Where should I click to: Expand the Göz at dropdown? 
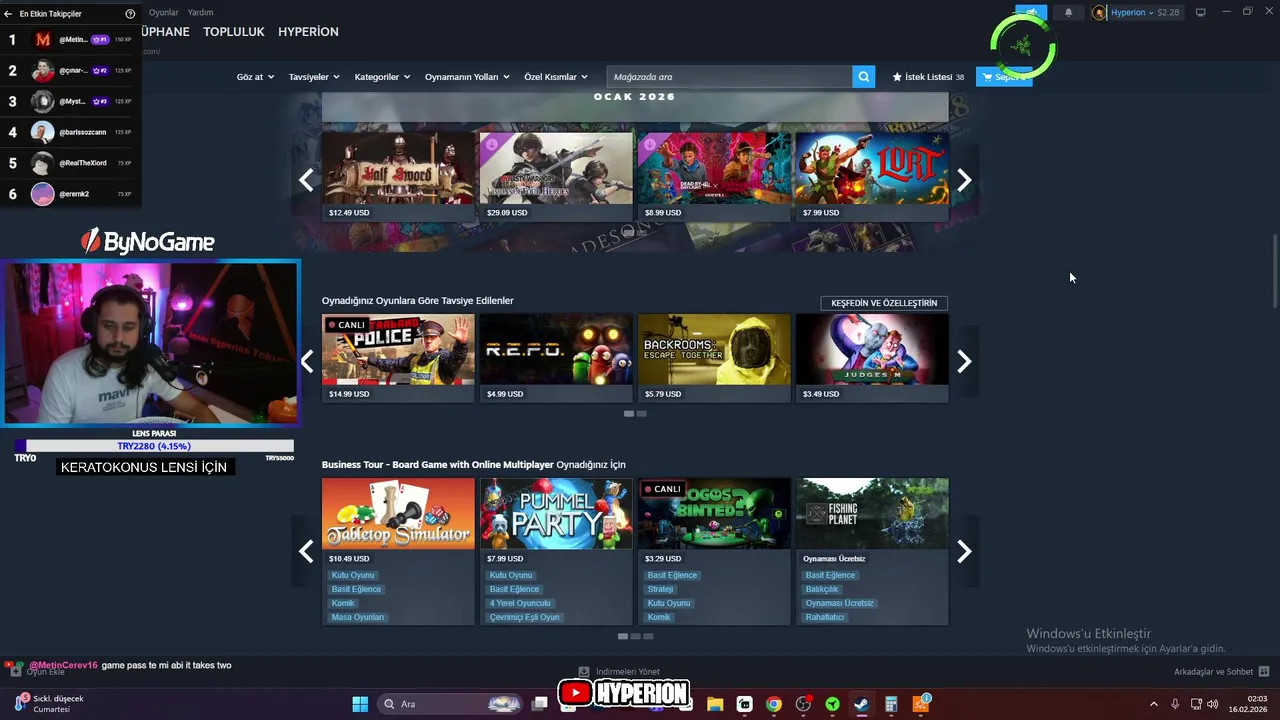pos(255,77)
